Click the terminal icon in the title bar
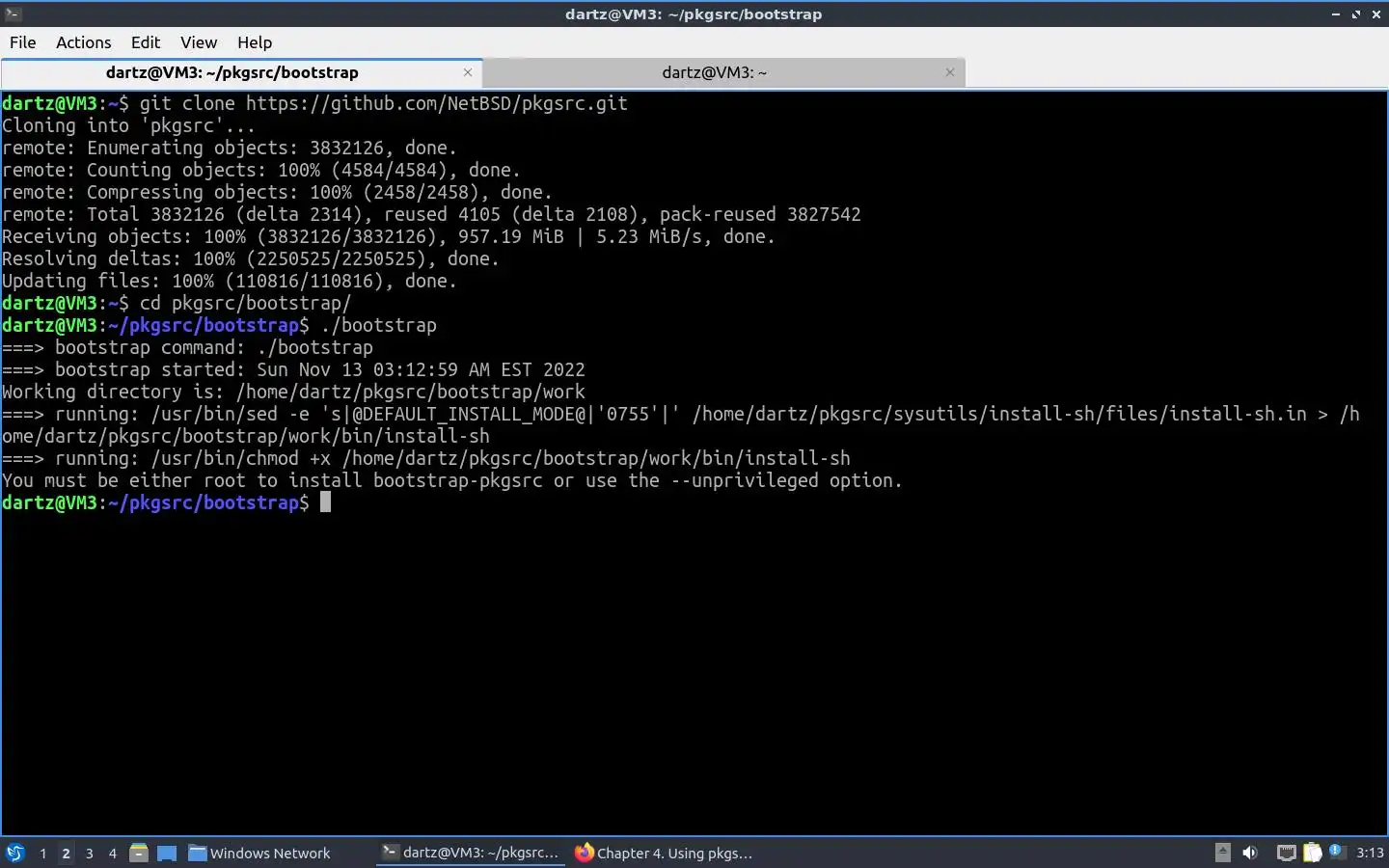Image resolution: width=1389 pixels, height=868 pixels. 13,14
